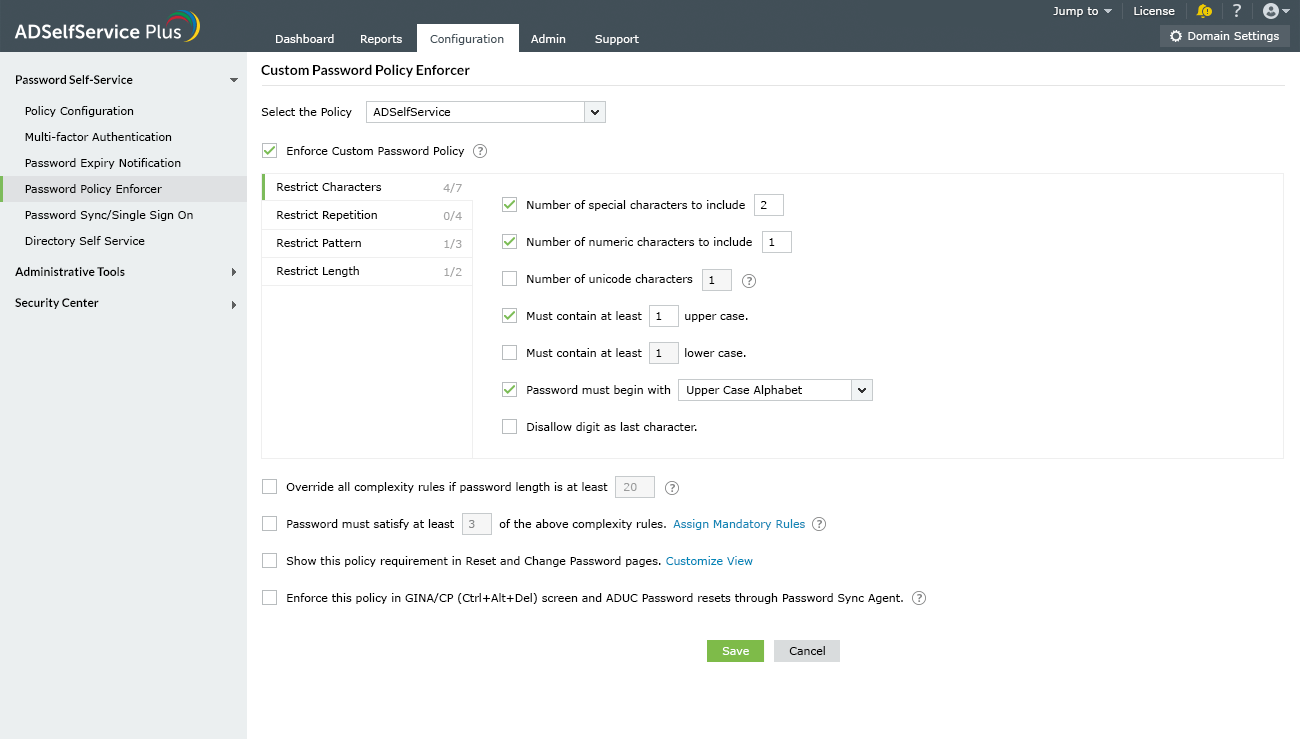Click help icon beside GINA/CP enforcement option
This screenshot has width=1300, height=739.
point(919,598)
